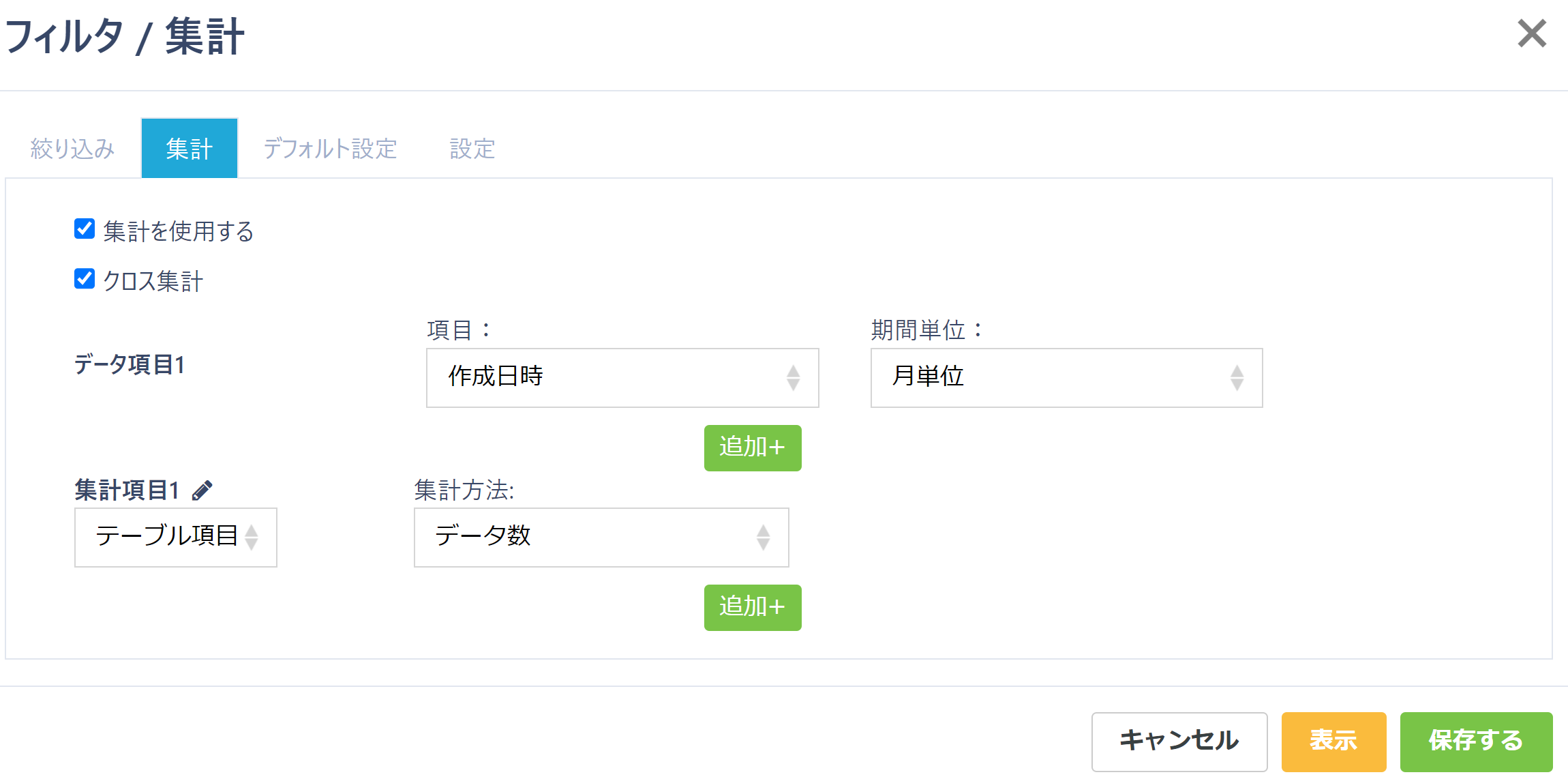The height and width of the screenshot is (779, 1568).
Task: Click 追加+ button under 集計項目1
Action: pos(752,608)
